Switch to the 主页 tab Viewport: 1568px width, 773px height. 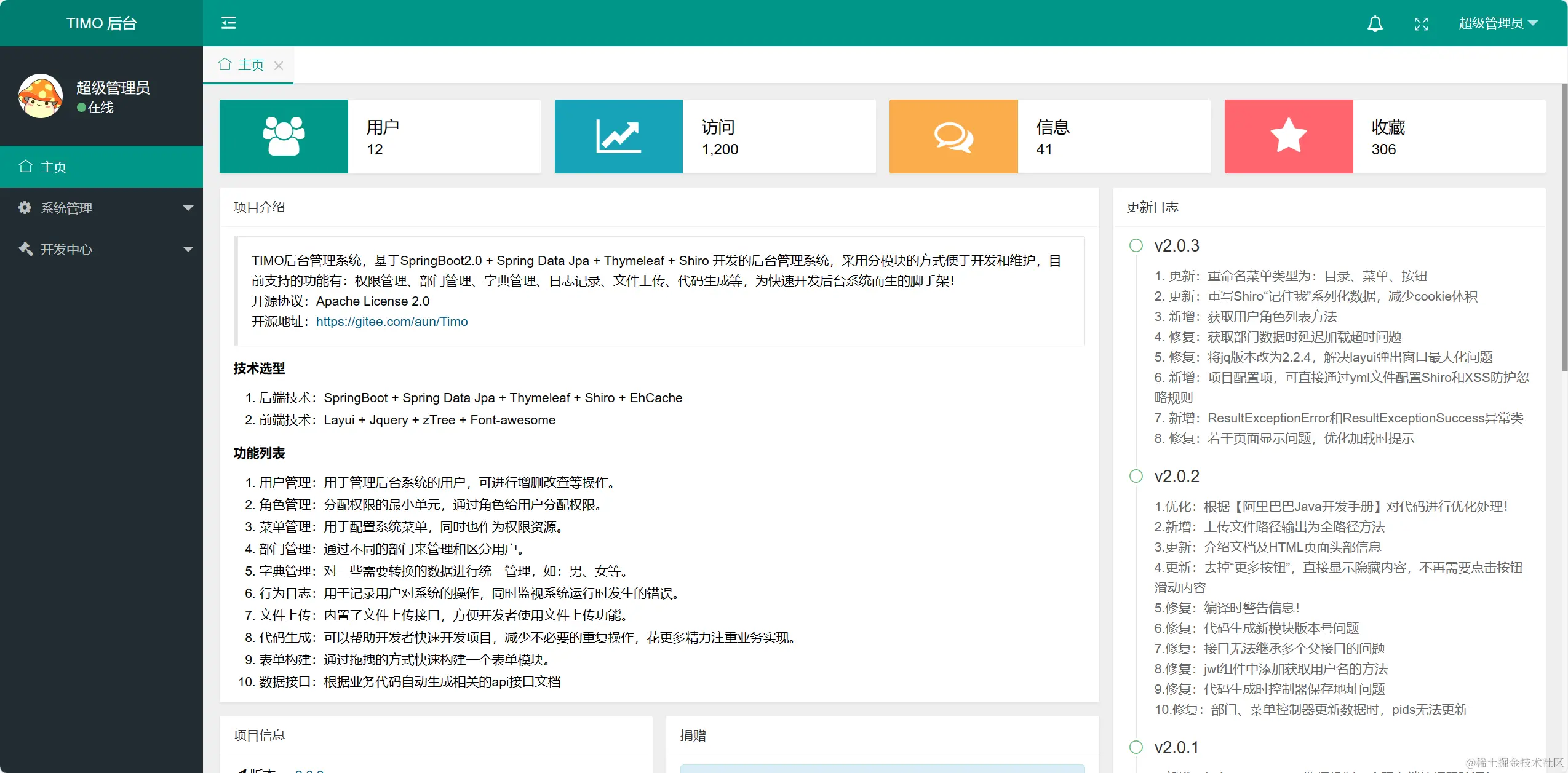(x=250, y=65)
